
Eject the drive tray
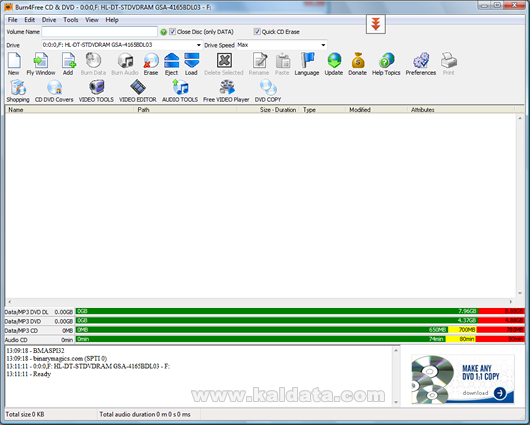click(x=171, y=64)
